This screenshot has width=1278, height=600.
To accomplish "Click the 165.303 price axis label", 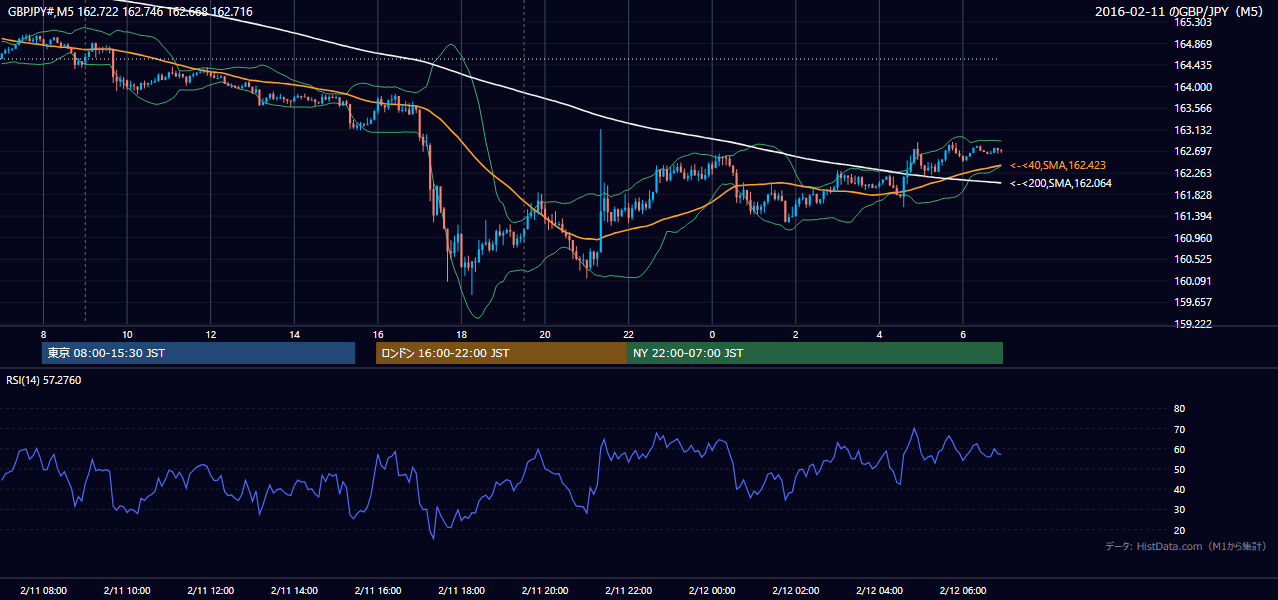I will pos(1193,22).
